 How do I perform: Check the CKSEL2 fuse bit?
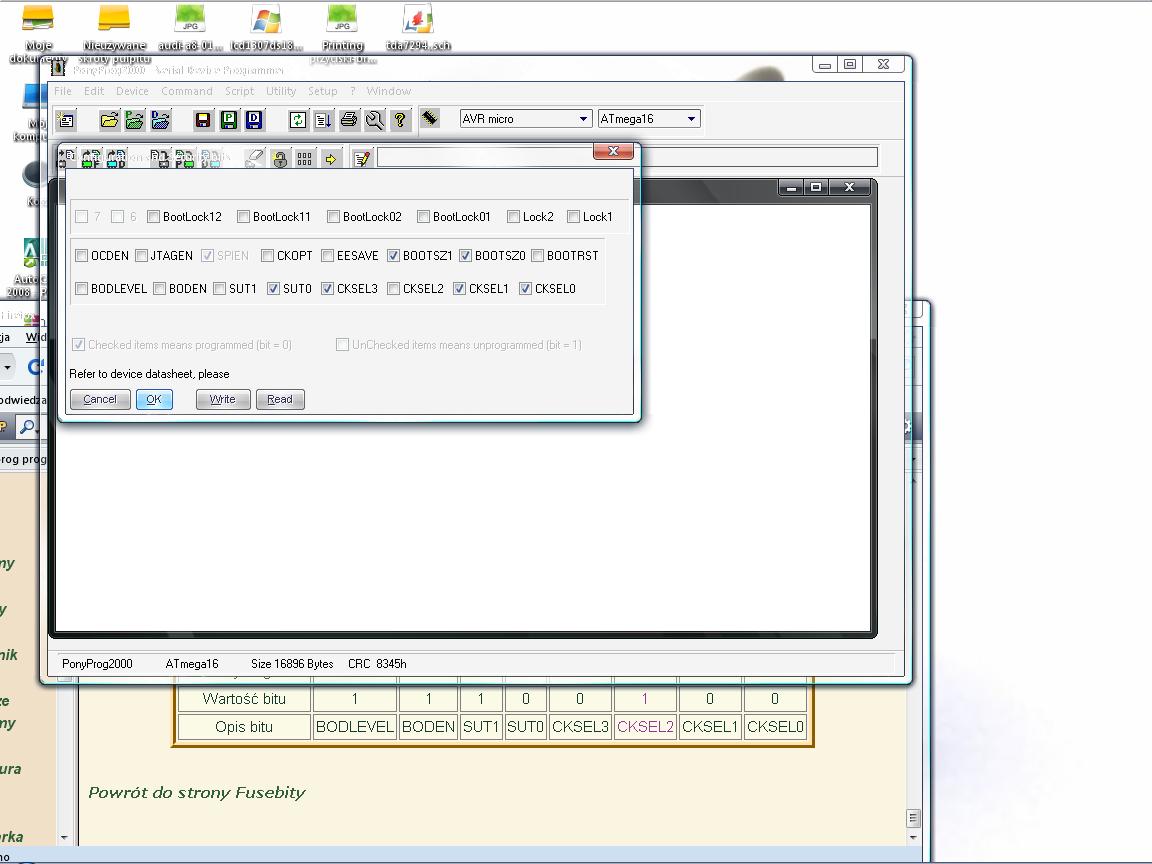click(x=394, y=289)
